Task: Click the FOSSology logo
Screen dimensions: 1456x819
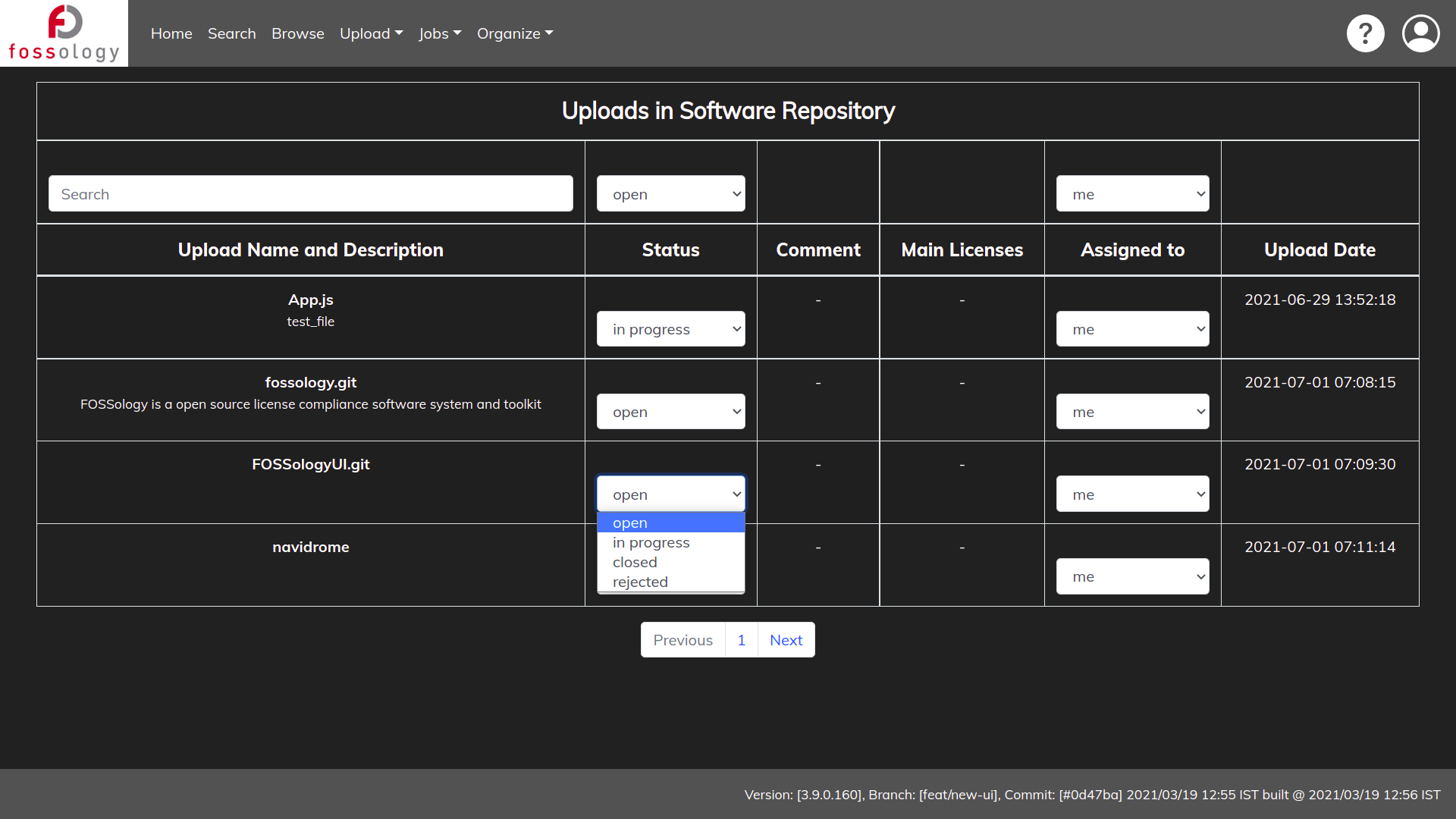Action: coord(64,33)
